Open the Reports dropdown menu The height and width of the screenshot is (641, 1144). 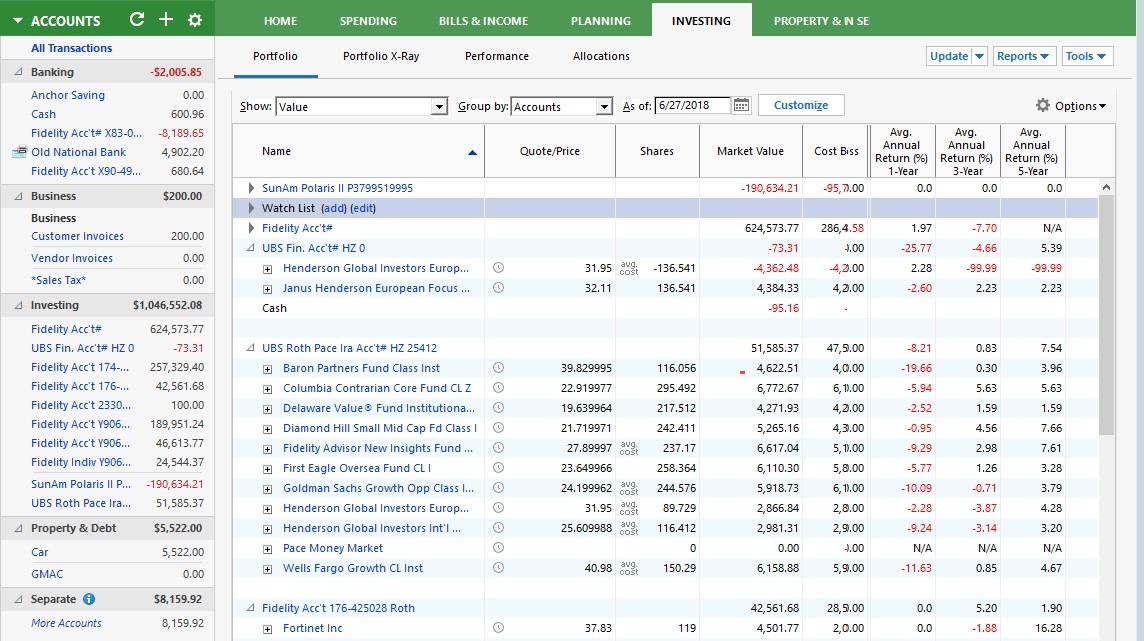[x=1024, y=56]
